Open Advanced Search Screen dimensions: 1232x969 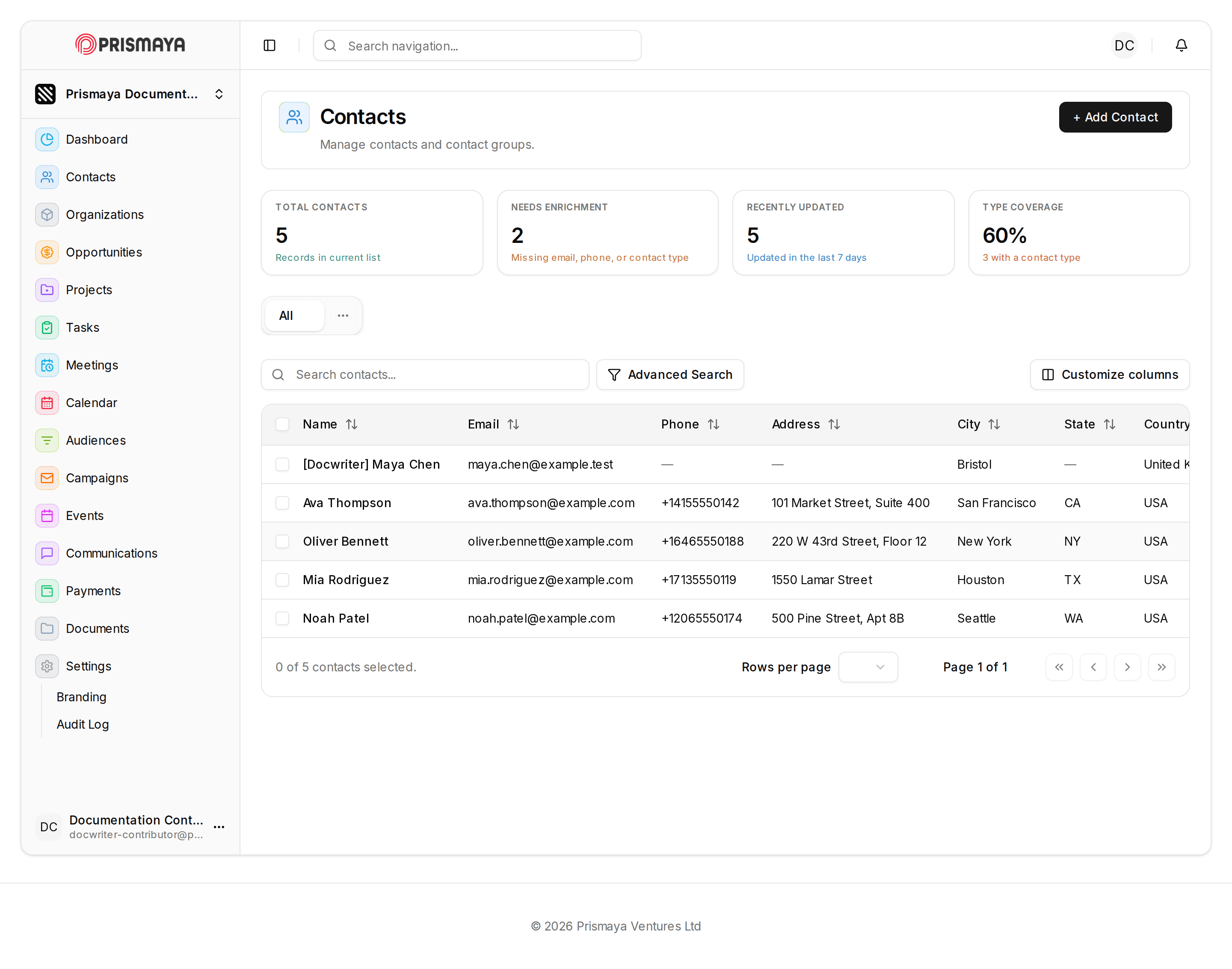coord(670,375)
